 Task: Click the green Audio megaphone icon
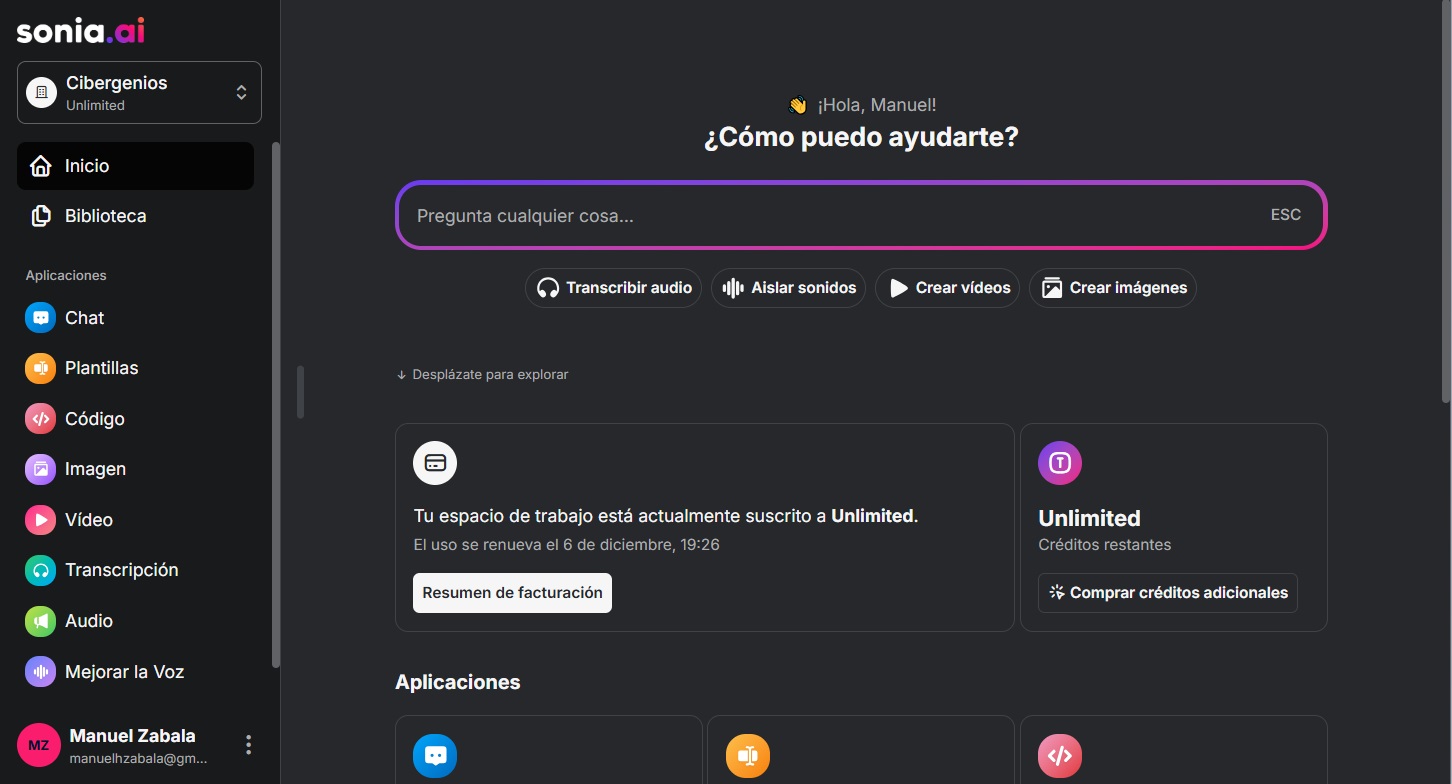[x=41, y=621]
